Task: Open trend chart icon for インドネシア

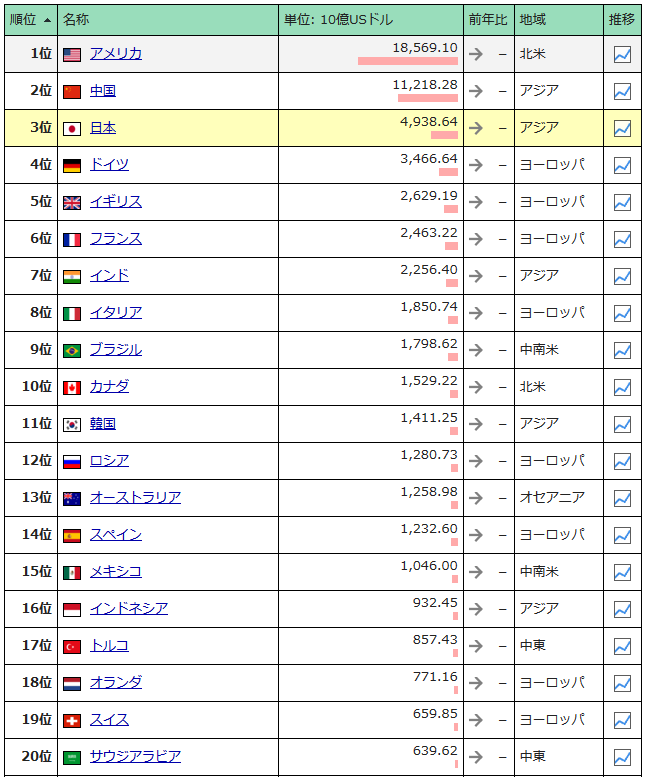Action: [622, 610]
